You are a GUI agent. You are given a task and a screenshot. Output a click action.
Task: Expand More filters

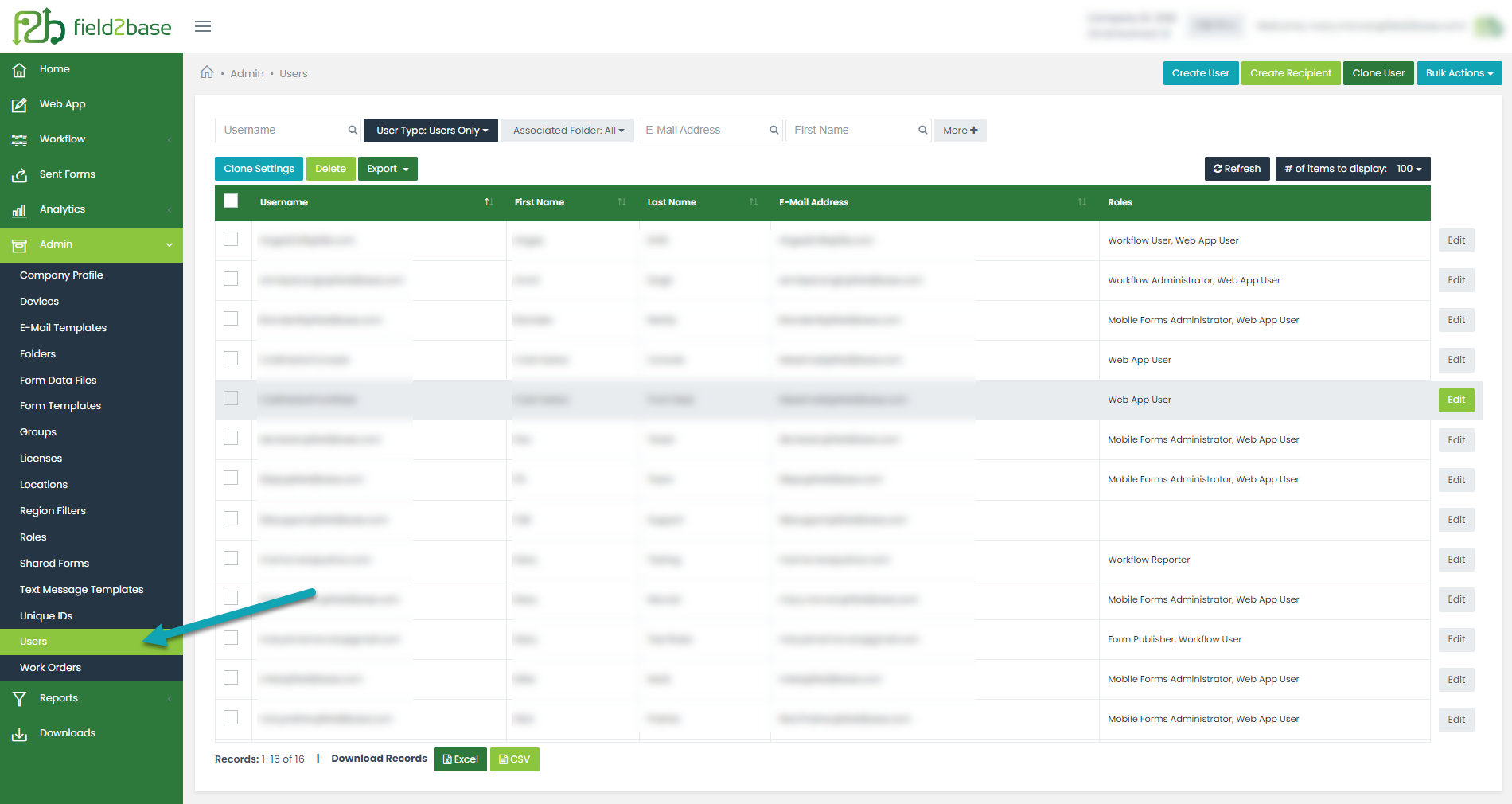[960, 131]
